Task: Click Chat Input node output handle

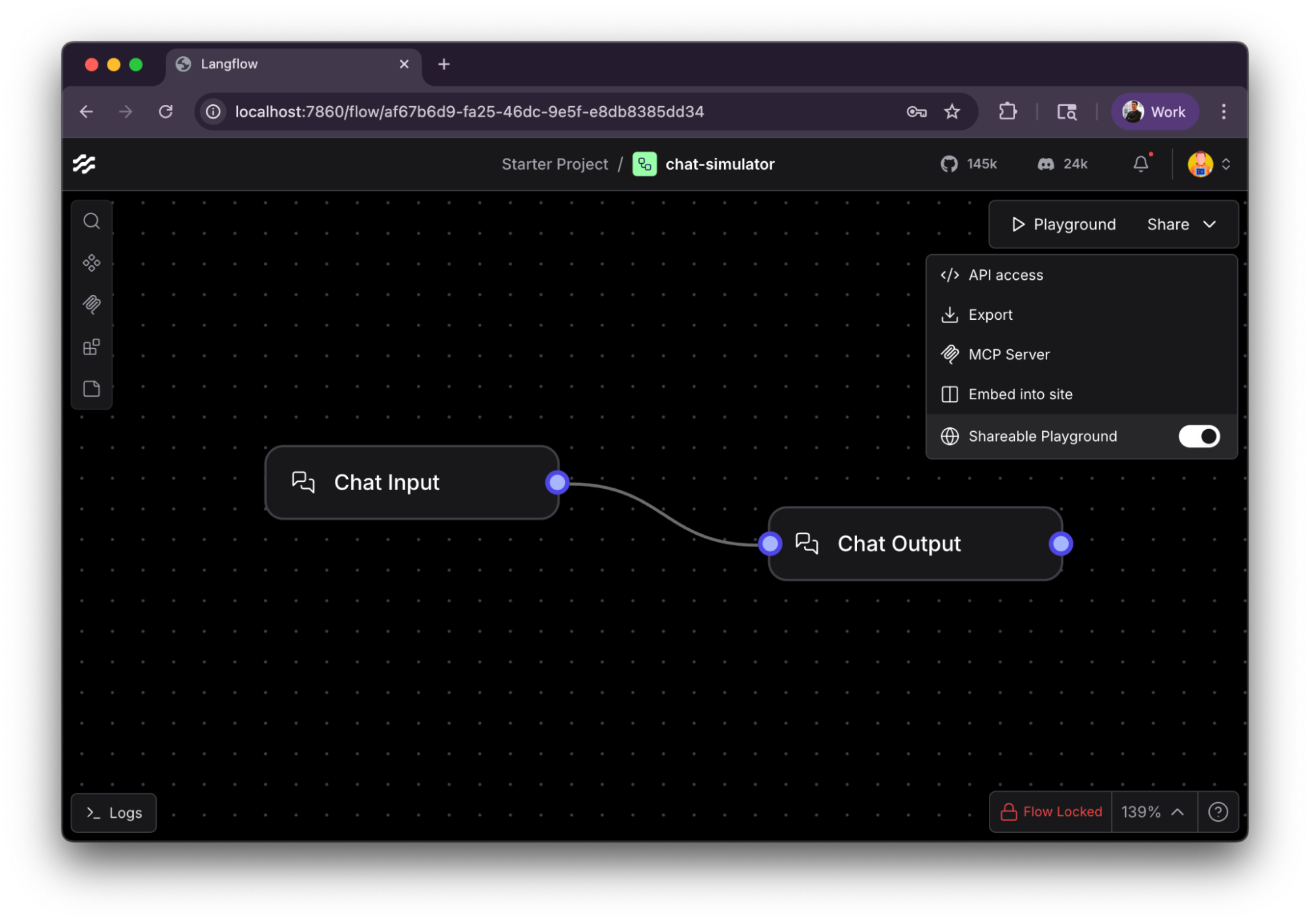Action: click(x=557, y=483)
